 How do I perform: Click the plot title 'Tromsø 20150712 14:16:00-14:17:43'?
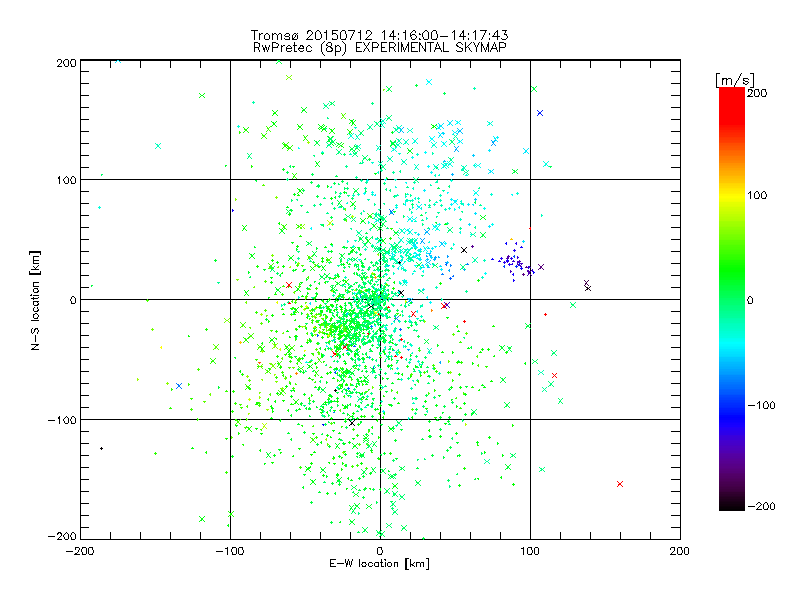click(x=380, y=35)
